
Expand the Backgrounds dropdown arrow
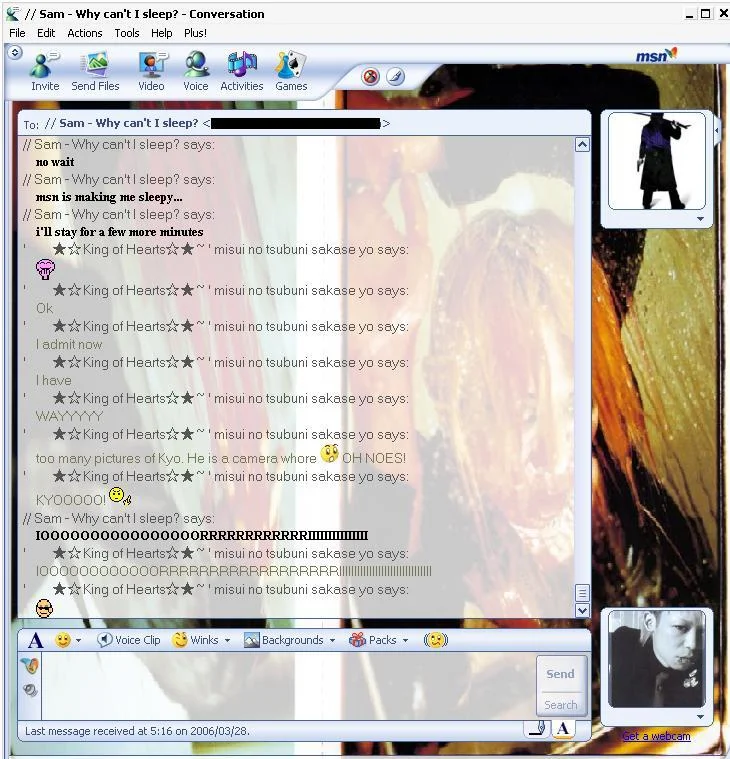(332, 640)
